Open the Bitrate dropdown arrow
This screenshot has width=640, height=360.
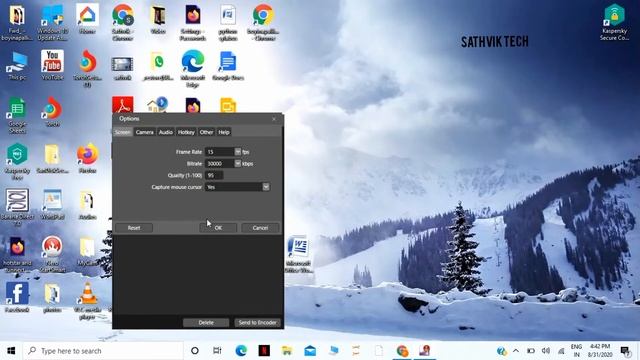tap(238, 164)
